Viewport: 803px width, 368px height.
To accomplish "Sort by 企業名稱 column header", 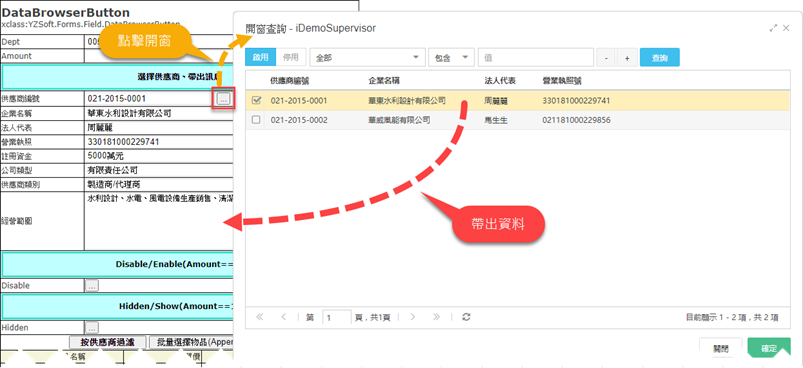I will (384, 81).
